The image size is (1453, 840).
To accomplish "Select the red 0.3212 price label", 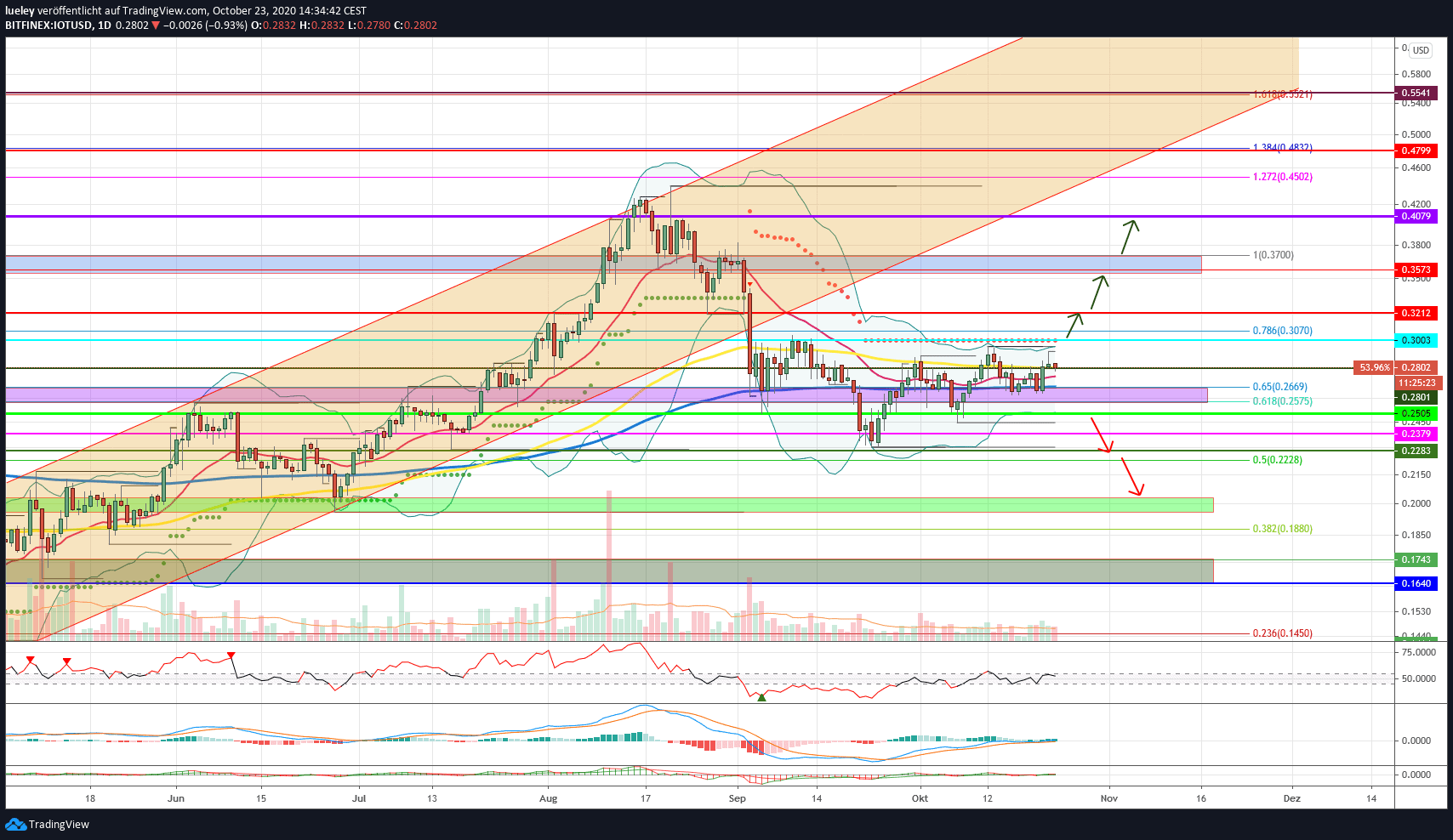I will [1416, 313].
